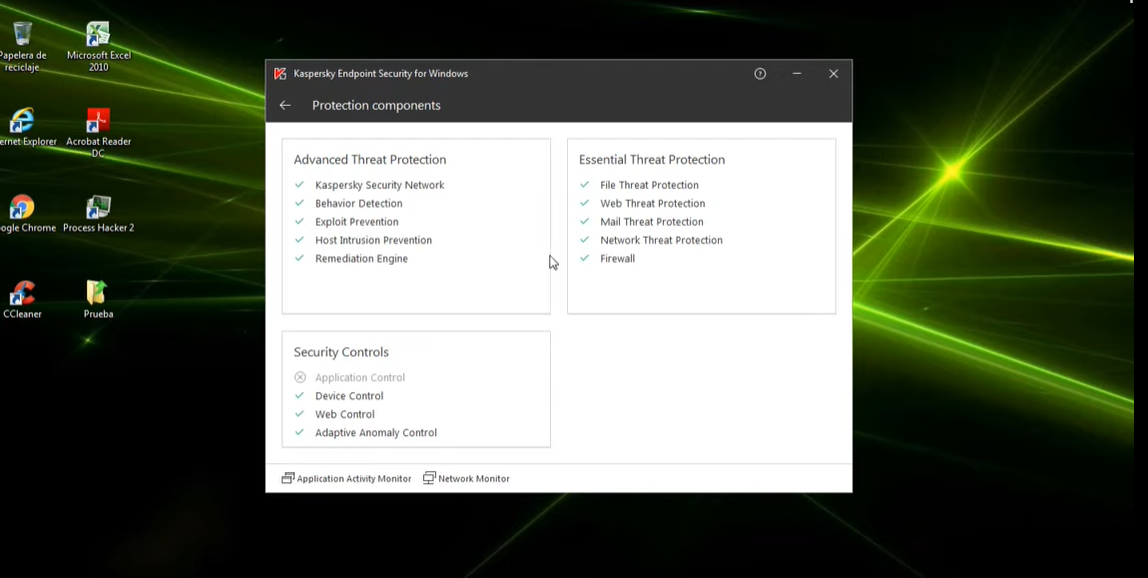Click the checkmark beside Remediation Engine

[299, 258]
